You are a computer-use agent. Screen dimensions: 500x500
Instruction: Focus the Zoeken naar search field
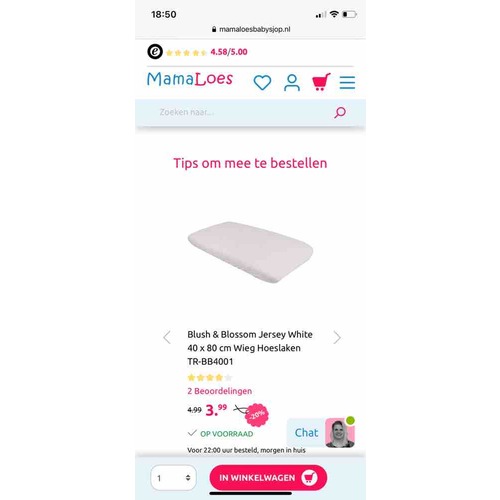pos(243,112)
